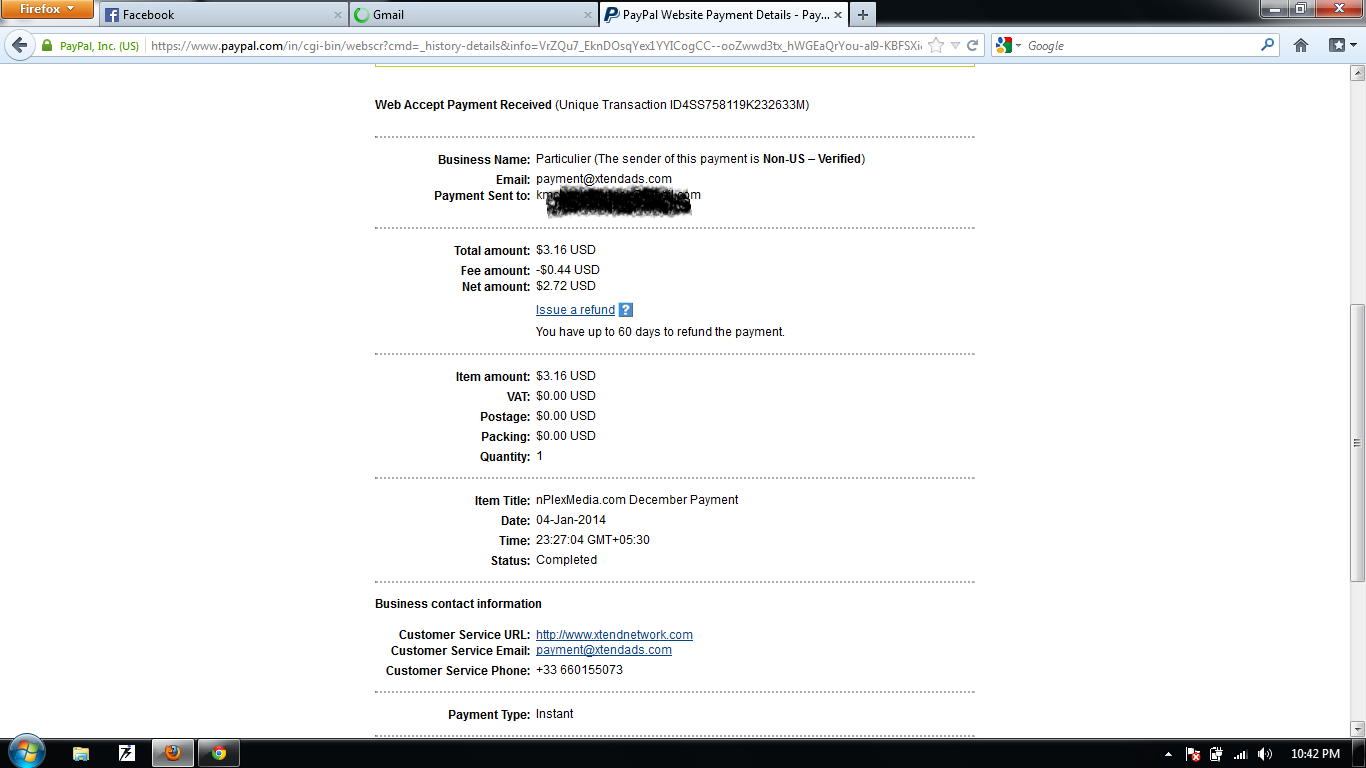This screenshot has height=768, width=1366.
Task: Click the Net amount $2.72 USD
Action: click(566, 286)
